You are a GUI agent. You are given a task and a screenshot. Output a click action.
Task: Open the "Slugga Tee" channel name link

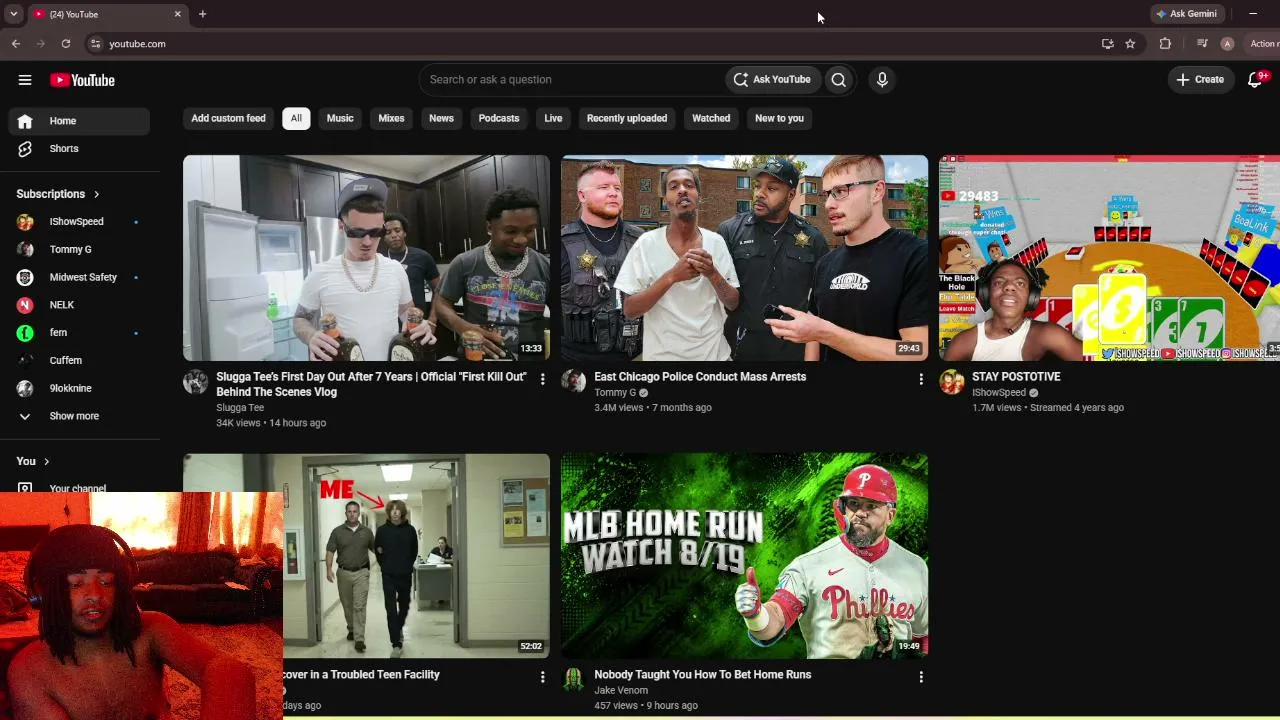click(240, 408)
